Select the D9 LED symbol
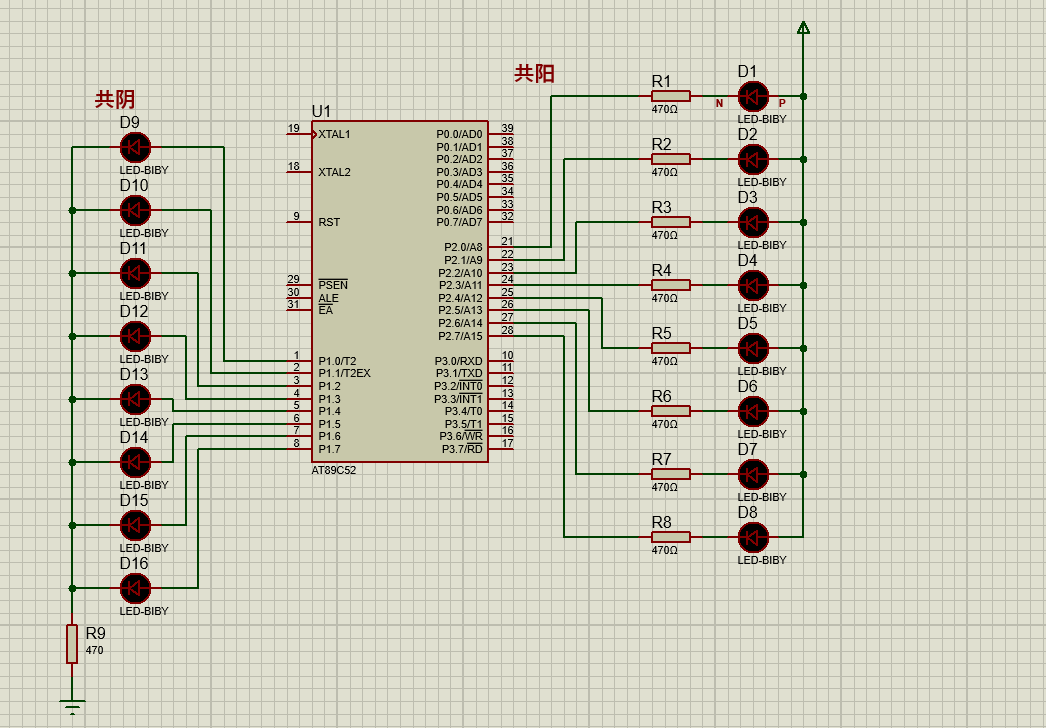 coord(135,147)
